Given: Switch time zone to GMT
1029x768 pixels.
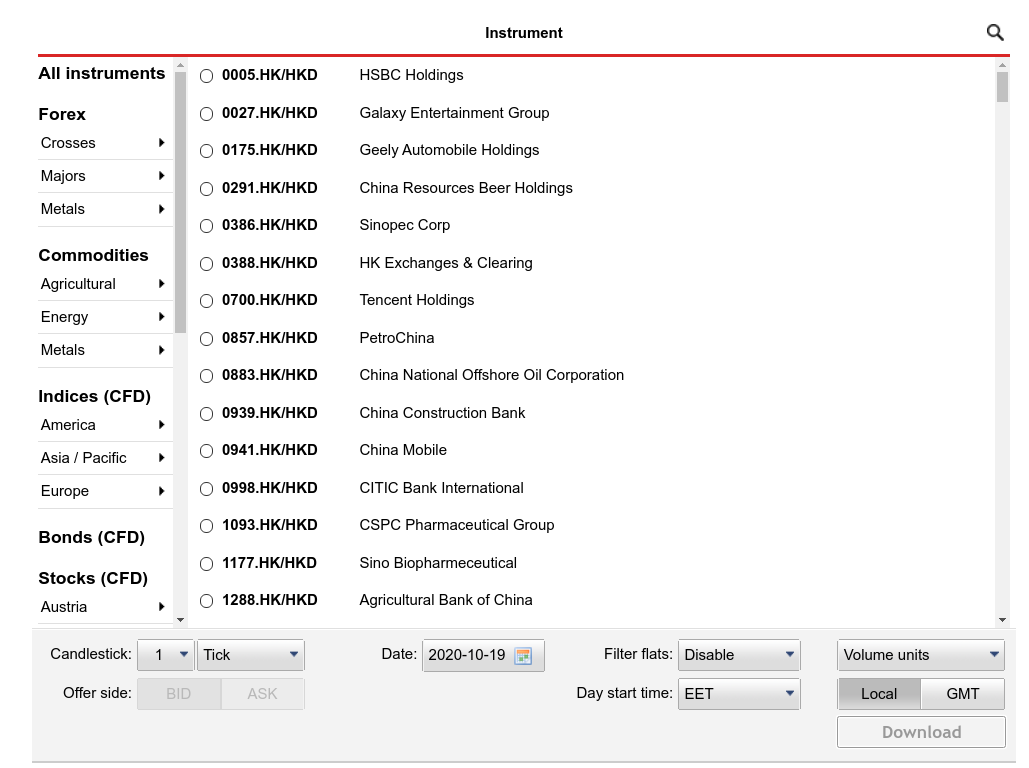Looking at the screenshot, I should click(963, 694).
